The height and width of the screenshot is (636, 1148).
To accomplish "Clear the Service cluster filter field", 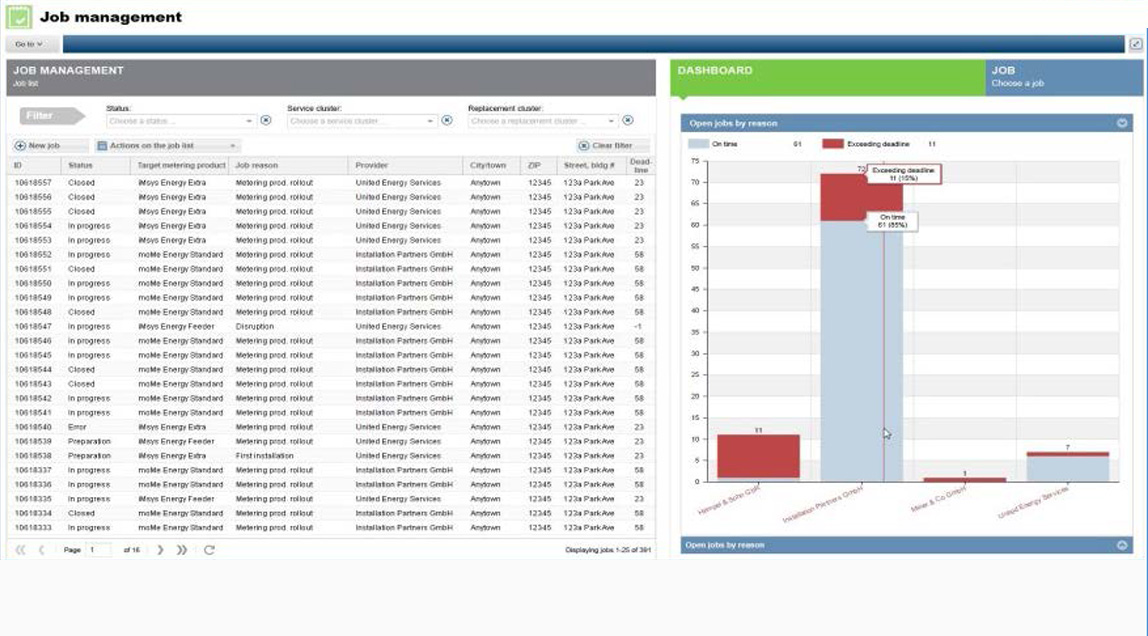I will pos(448,119).
